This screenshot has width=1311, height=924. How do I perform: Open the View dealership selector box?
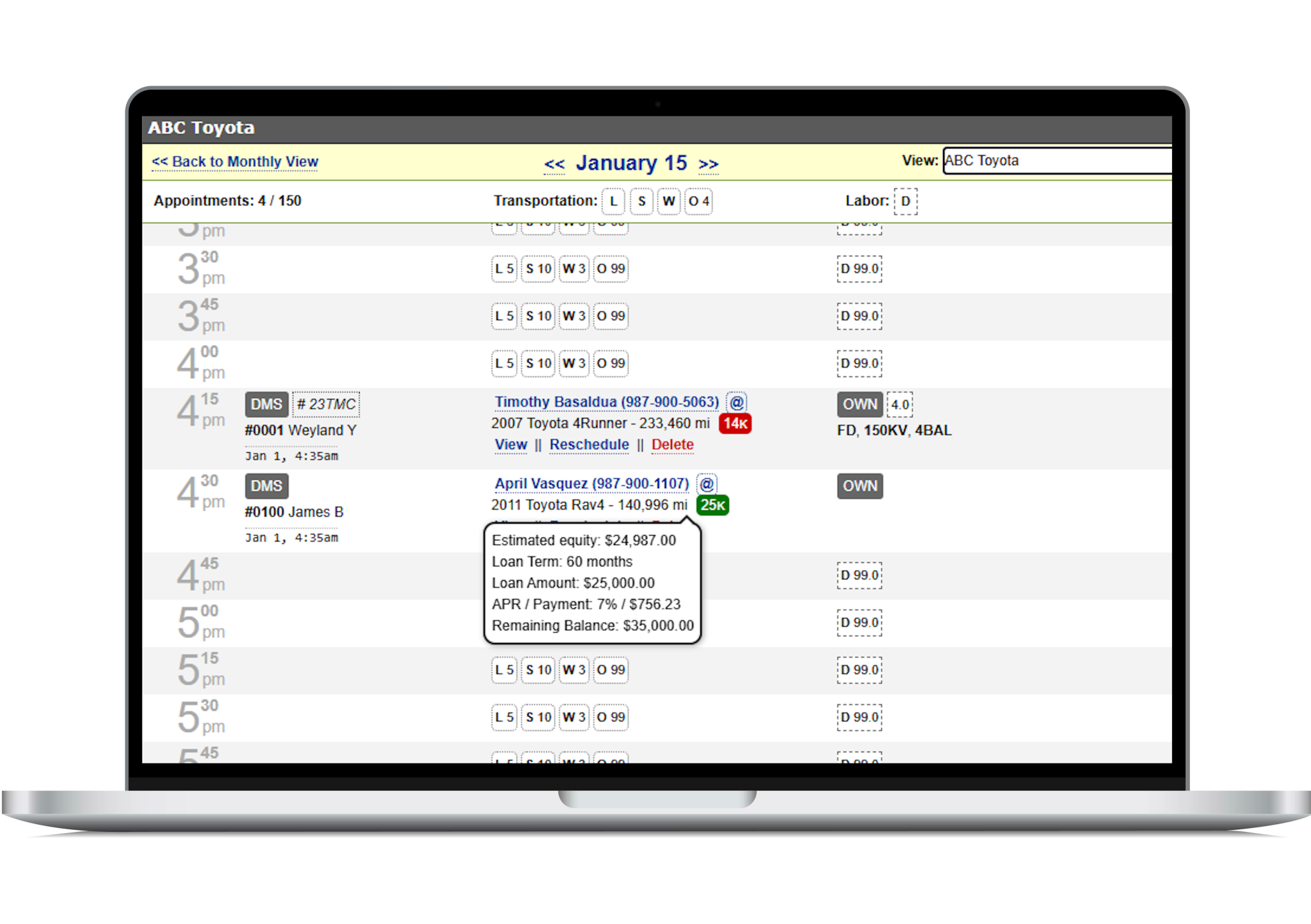coord(1056,161)
